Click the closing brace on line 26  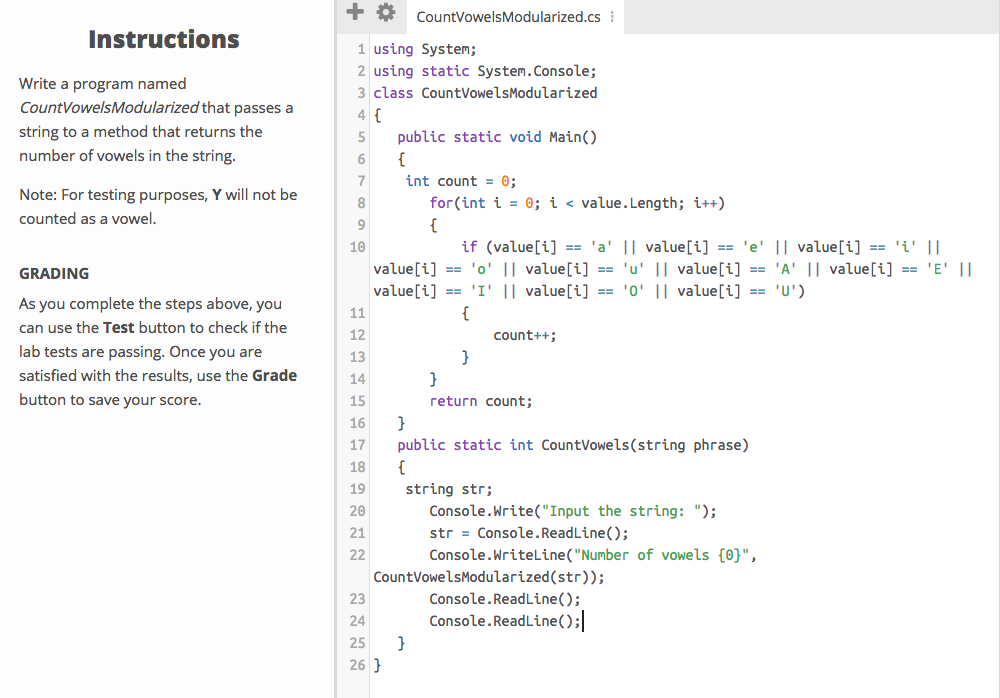377,664
